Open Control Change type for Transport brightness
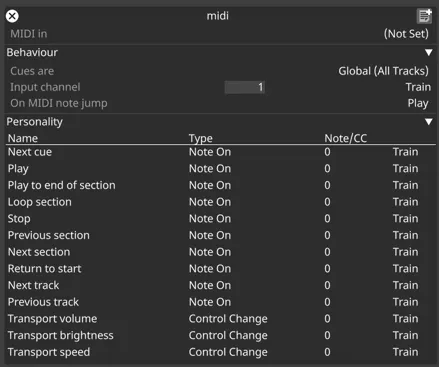The width and height of the screenshot is (439, 367). 228,336
